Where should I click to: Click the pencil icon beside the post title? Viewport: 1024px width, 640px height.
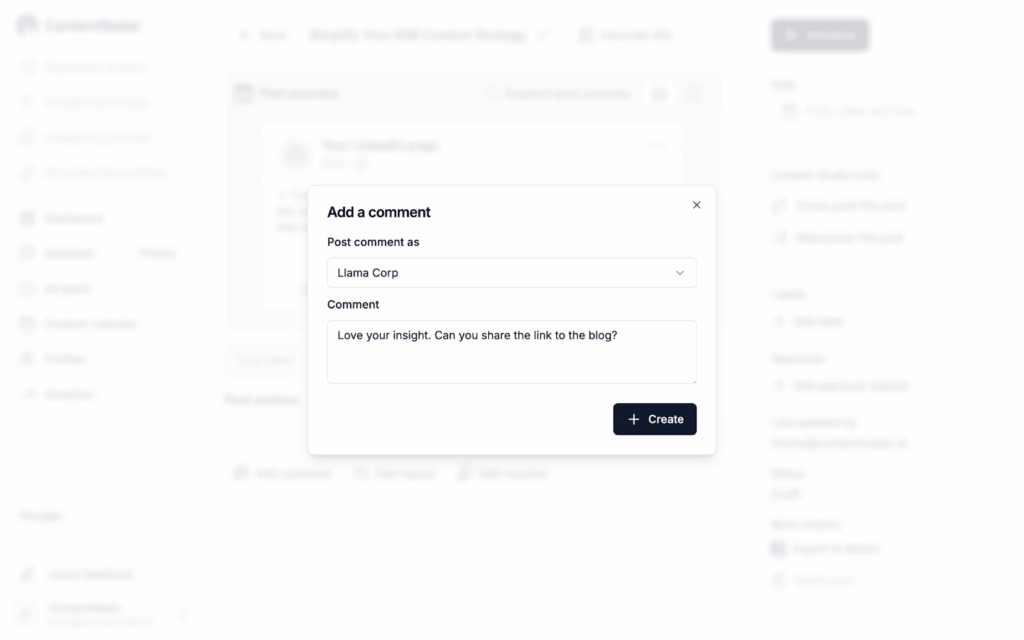coord(543,35)
